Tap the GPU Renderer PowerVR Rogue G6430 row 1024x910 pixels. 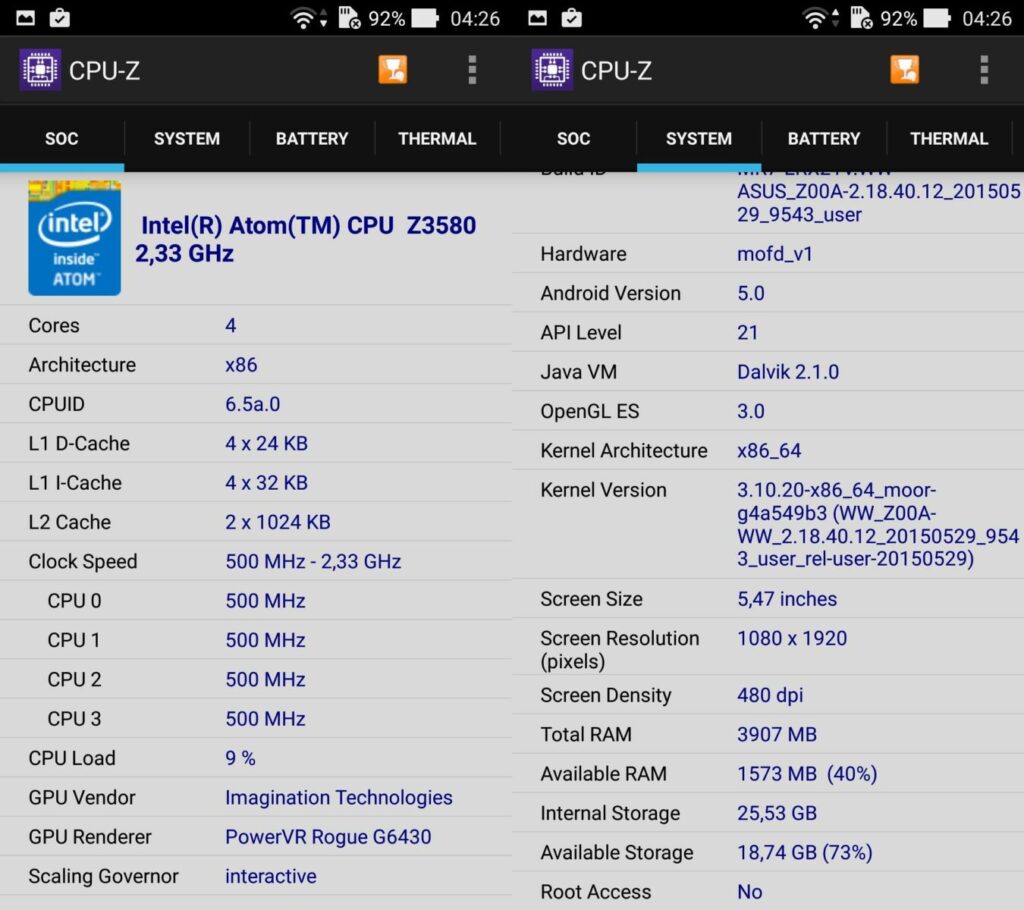(x=256, y=837)
